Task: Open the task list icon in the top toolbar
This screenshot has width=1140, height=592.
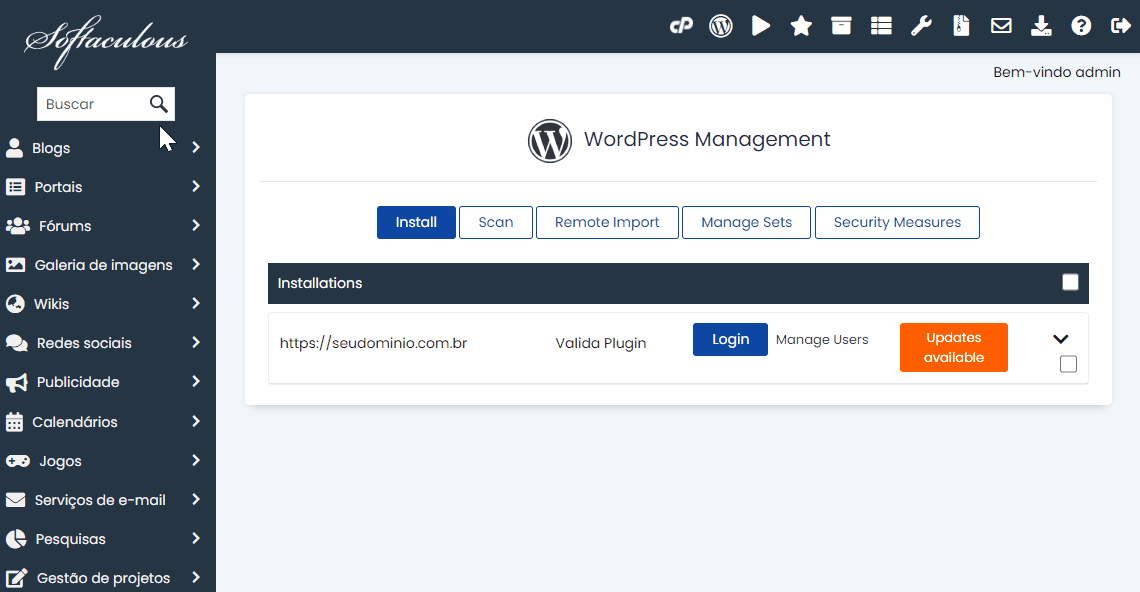Action: (881, 26)
